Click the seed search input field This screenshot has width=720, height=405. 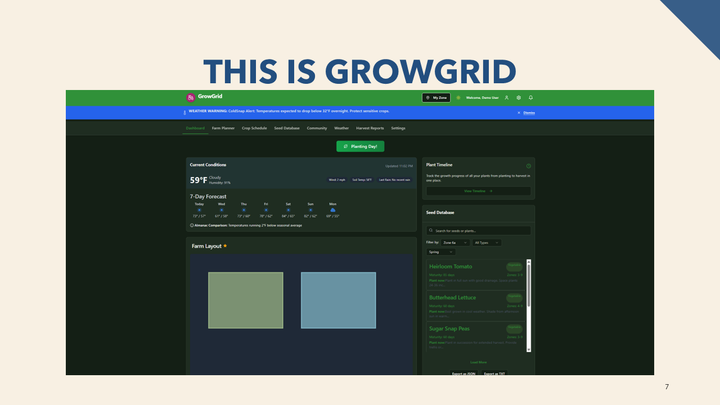click(x=478, y=231)
